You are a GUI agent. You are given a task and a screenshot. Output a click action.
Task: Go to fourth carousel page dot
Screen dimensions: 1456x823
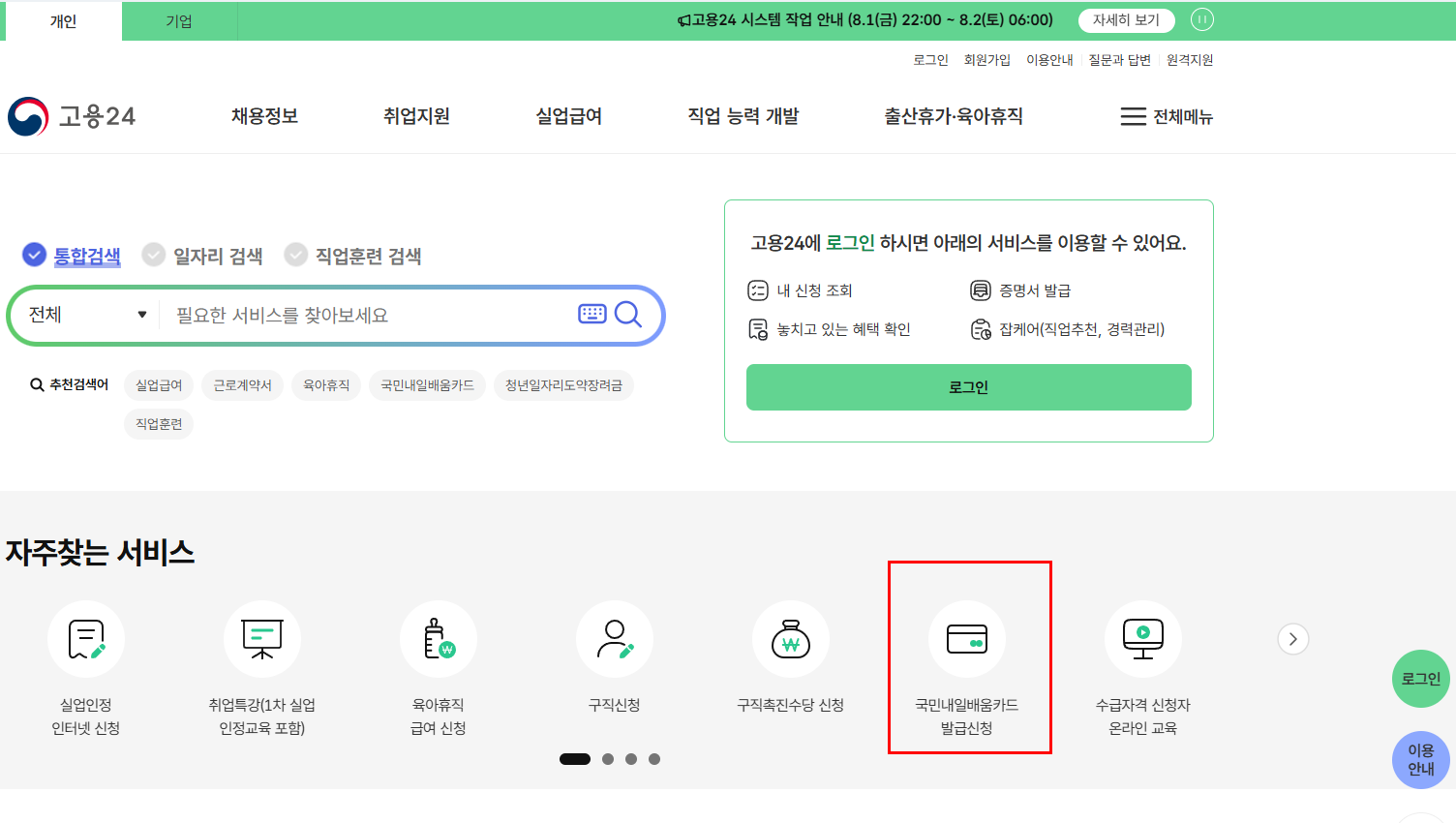(x=654, y=759)
